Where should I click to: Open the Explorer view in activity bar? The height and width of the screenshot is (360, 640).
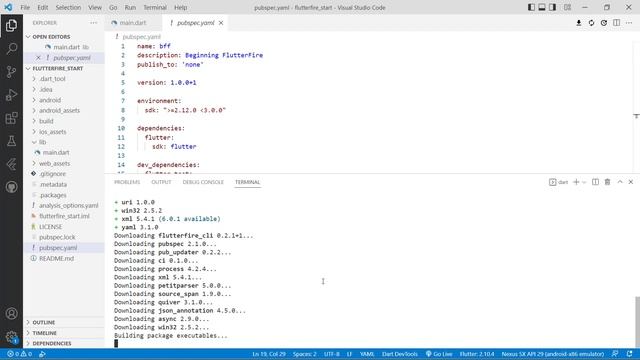11,26
